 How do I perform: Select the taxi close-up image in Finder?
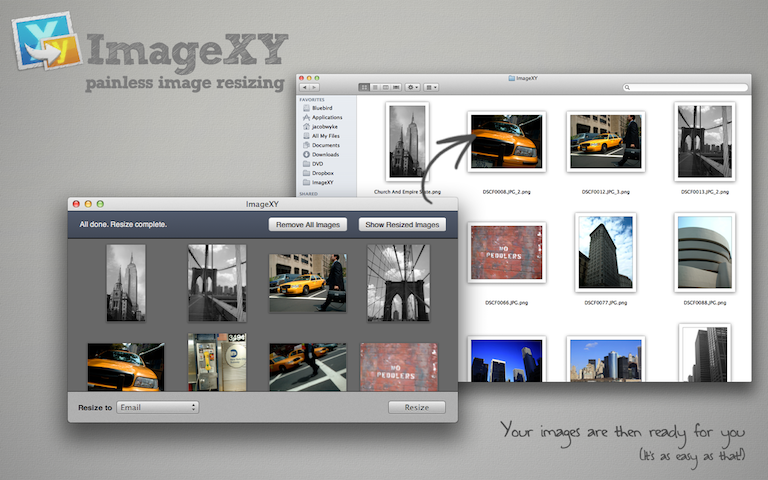click(x=506, y=142)
